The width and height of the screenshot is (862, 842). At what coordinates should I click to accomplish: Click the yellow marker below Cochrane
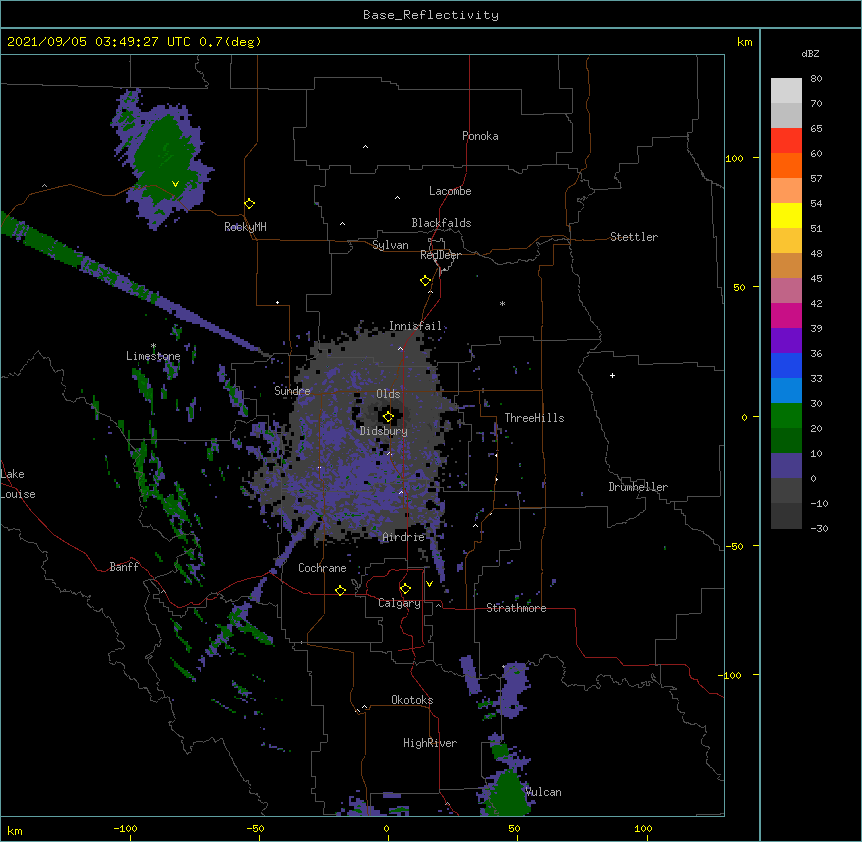tap(340, 590)
